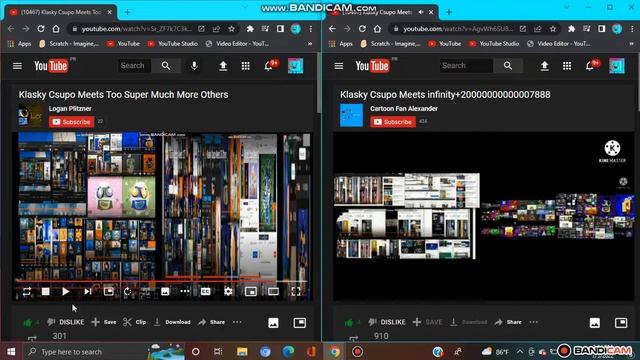Screen dimensions: 640x360
Task: Click the left video's progress bar
Action: [162, 281]
